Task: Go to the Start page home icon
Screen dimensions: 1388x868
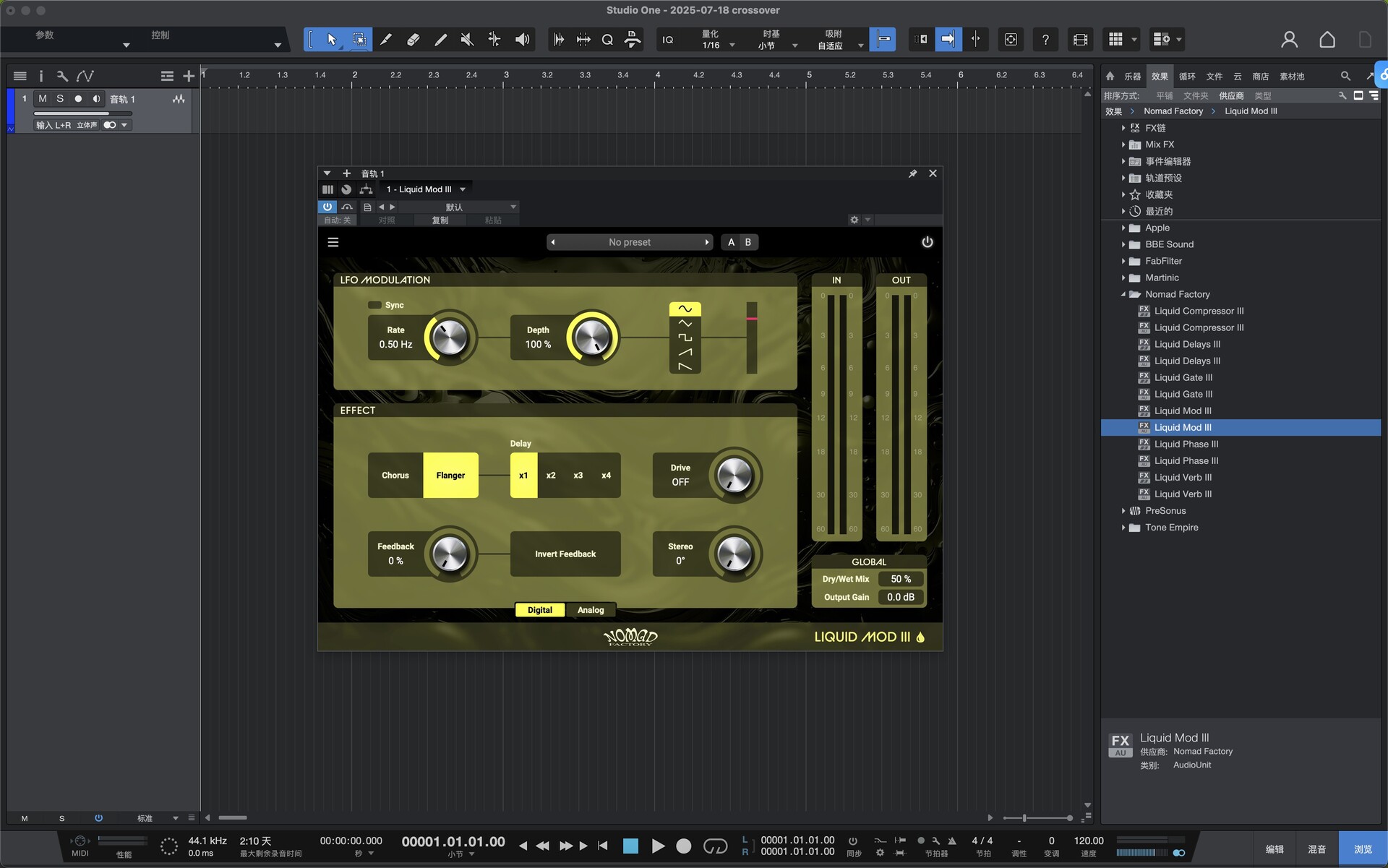Action: [1327, 40]
